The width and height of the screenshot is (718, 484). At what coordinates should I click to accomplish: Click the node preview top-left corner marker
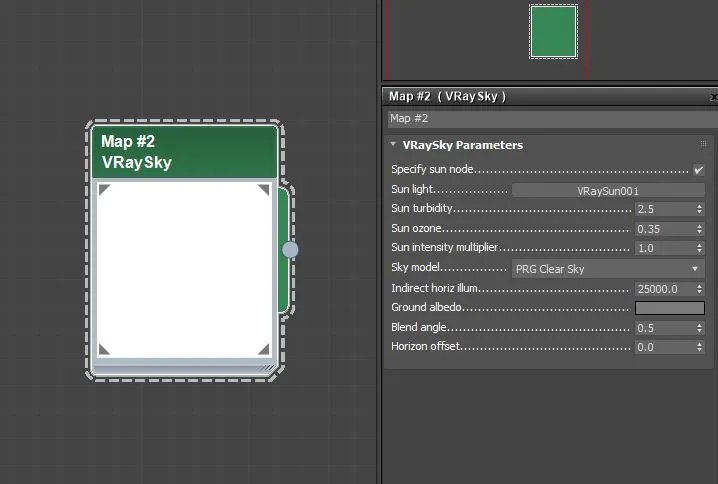[x=104, y=189]
